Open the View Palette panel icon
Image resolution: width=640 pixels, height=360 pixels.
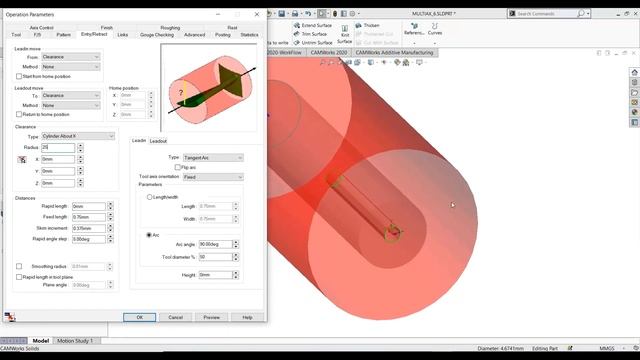634,102
